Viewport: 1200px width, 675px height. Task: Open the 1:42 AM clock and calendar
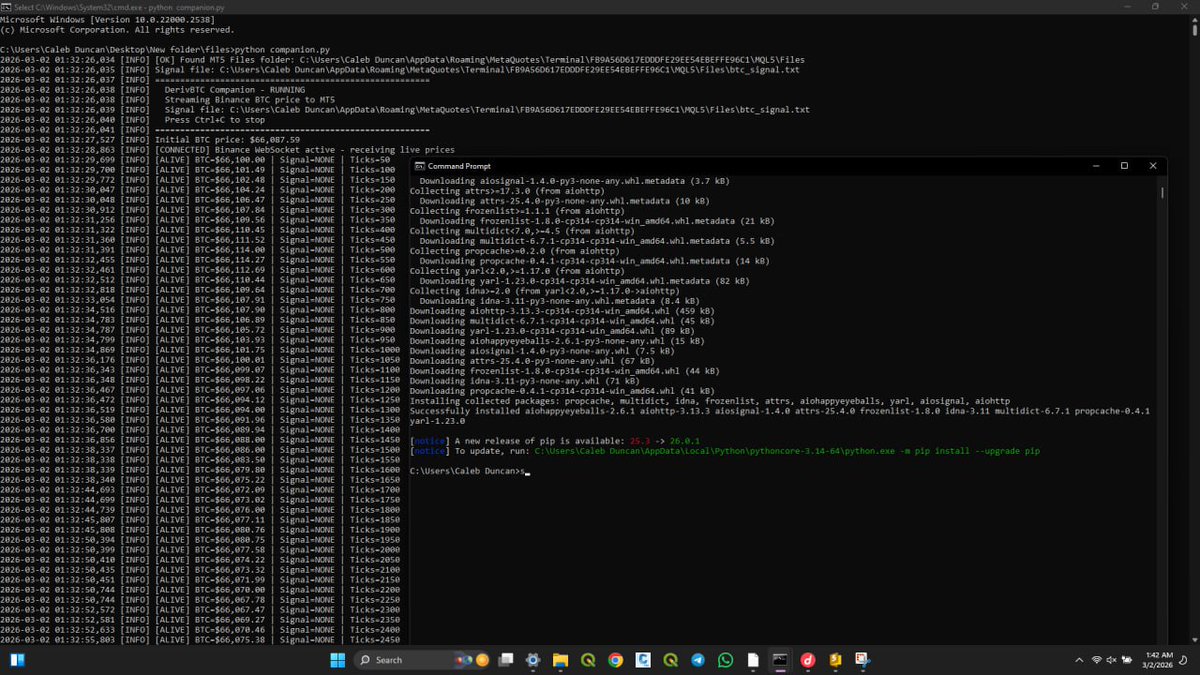pos(1160,660)
